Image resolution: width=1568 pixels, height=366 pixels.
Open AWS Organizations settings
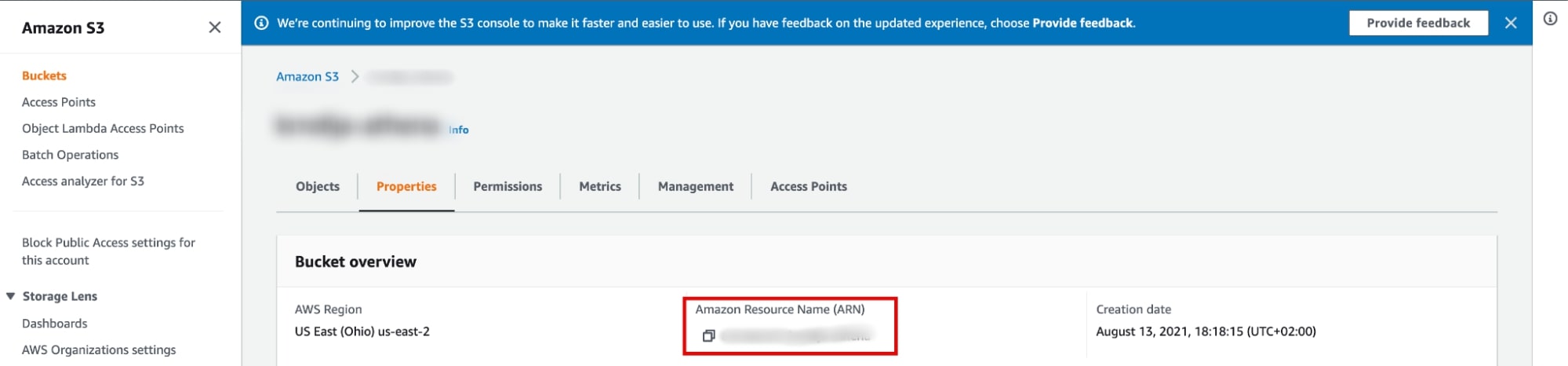99,350
